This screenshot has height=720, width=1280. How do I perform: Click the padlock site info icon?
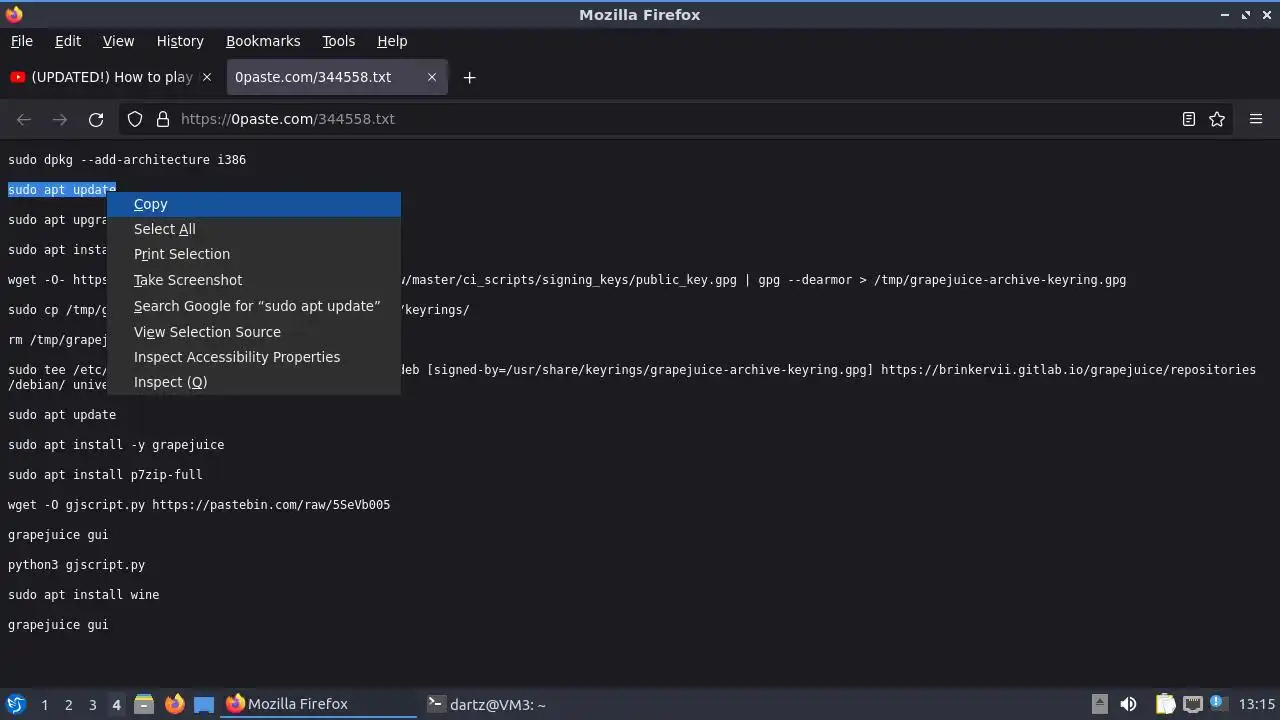(163, 119)
